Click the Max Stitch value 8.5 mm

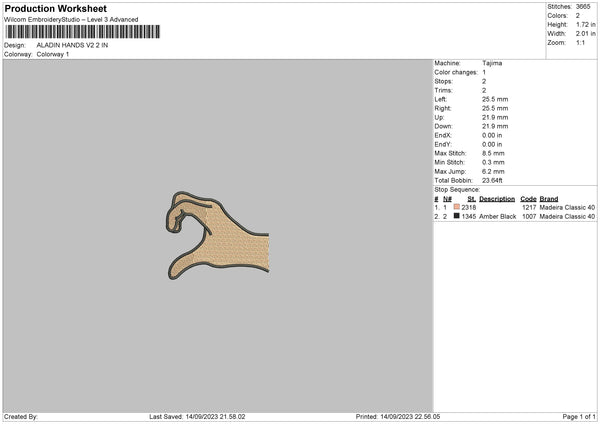coord(493,153)
